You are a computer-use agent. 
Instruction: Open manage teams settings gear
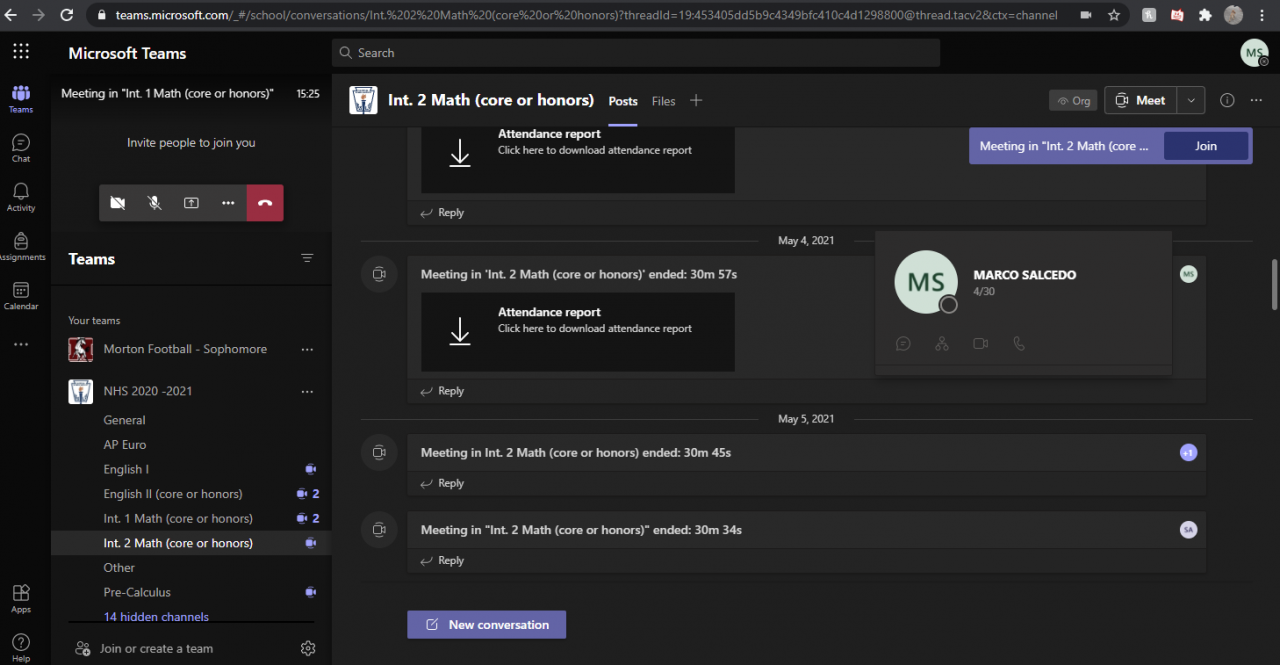[308, 648]
